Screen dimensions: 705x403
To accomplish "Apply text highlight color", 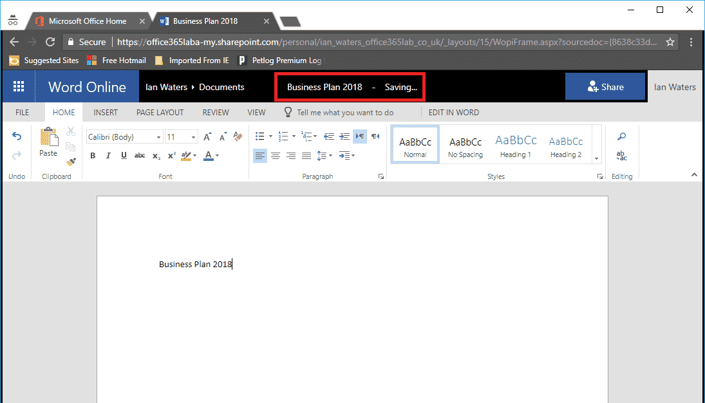I will coord(186,156).
